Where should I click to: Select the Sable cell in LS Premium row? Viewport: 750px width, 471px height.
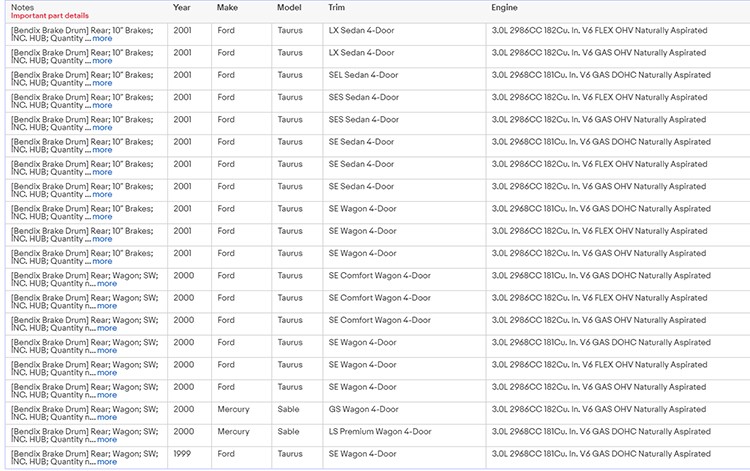click(x=288, y=432)
